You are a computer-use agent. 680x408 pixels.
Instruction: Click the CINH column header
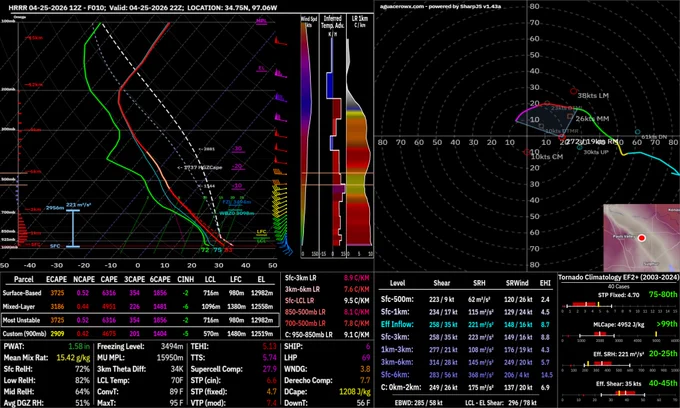[186, 280]
